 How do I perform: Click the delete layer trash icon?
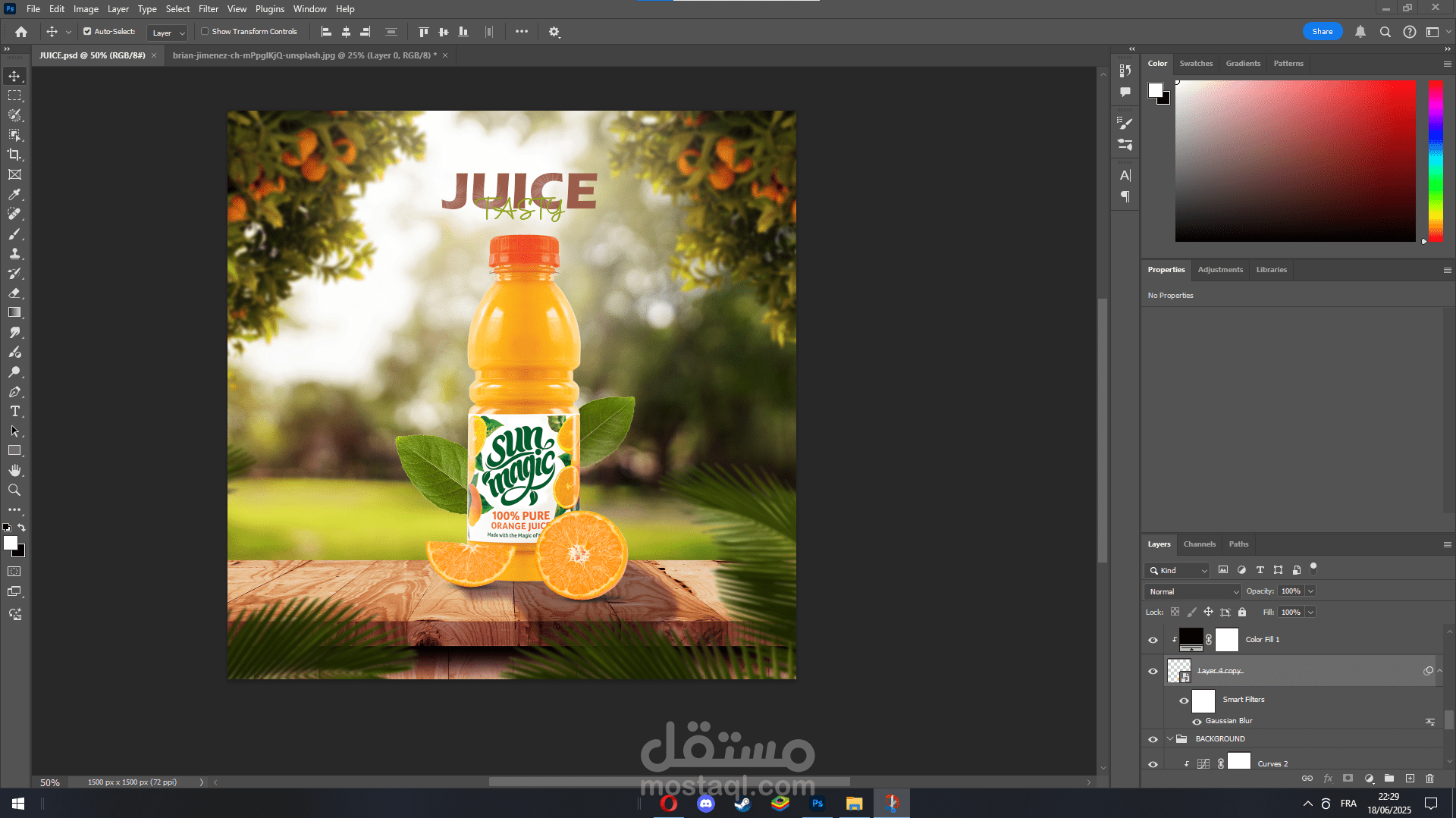(1430, 779)
